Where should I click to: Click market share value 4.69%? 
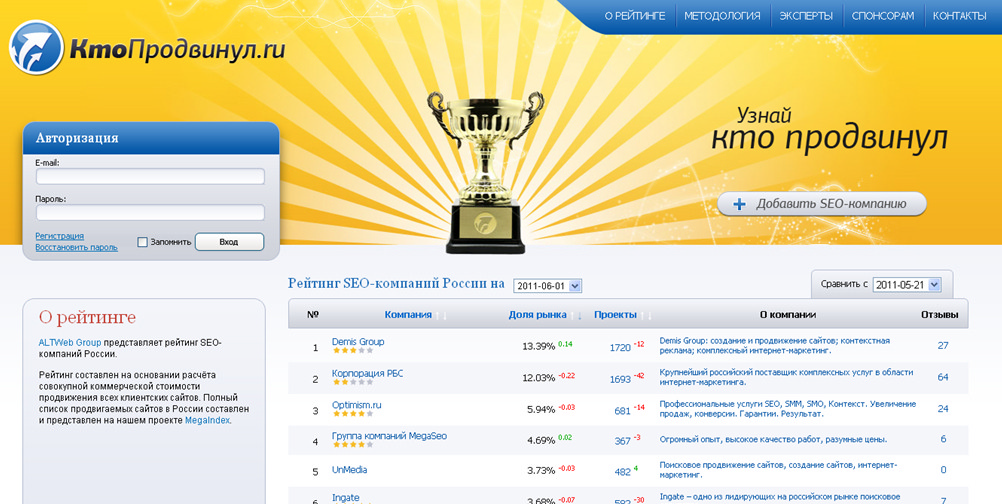pos(541,440)
